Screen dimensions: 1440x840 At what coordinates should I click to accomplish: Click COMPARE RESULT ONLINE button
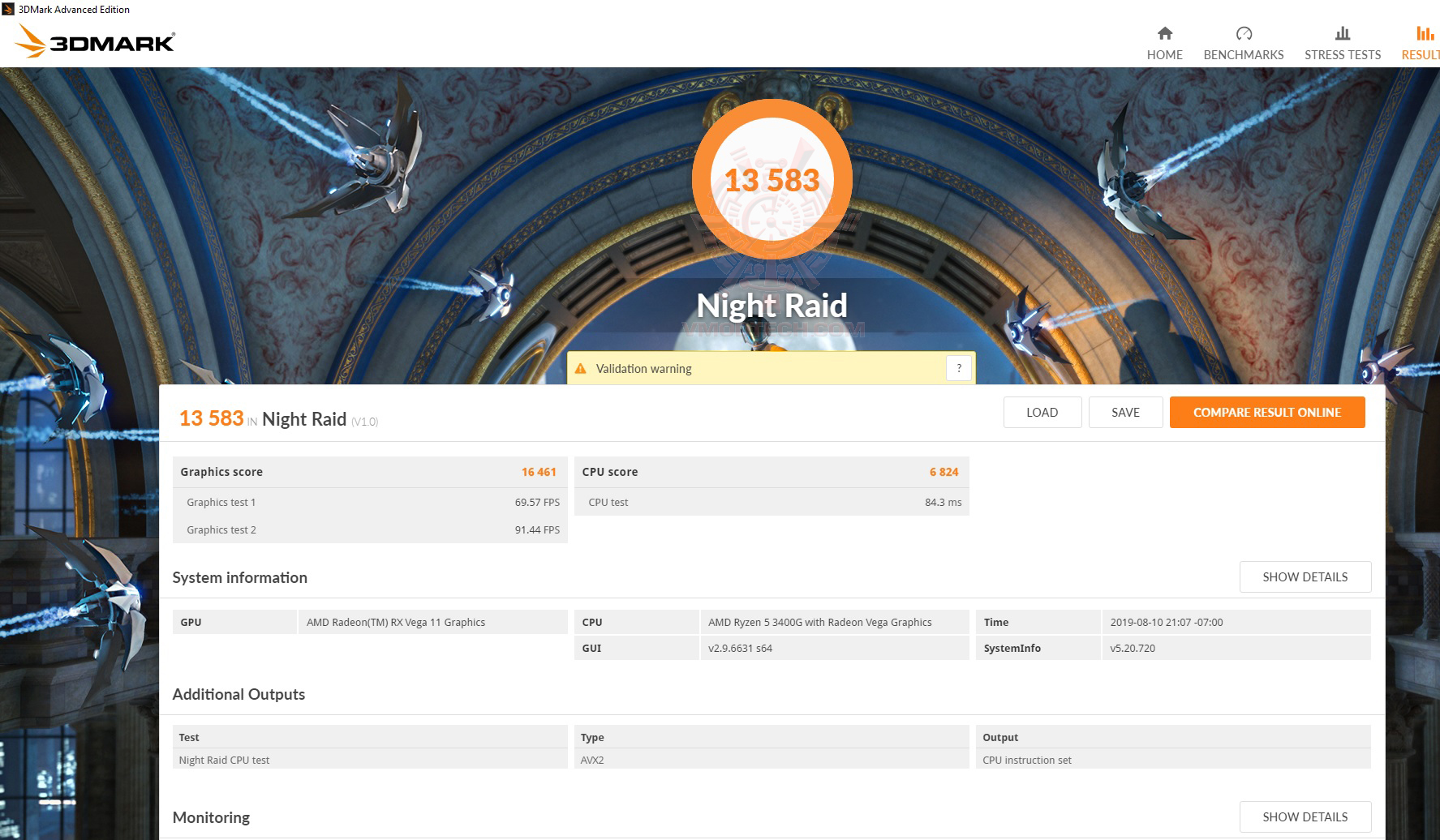click(x=1267, y=412)
